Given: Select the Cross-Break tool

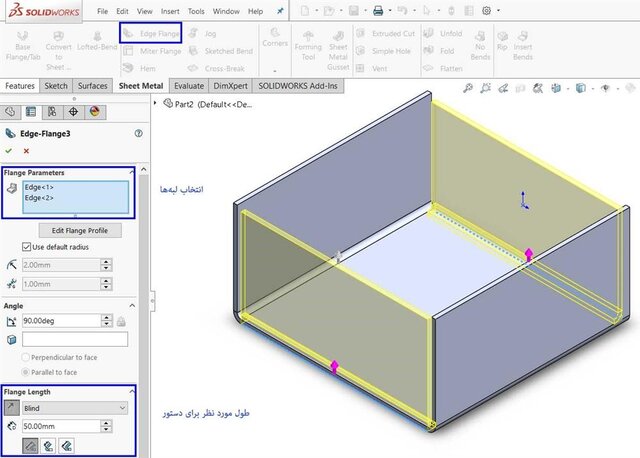Looking at the screenshot, I should tap(216, 68).
